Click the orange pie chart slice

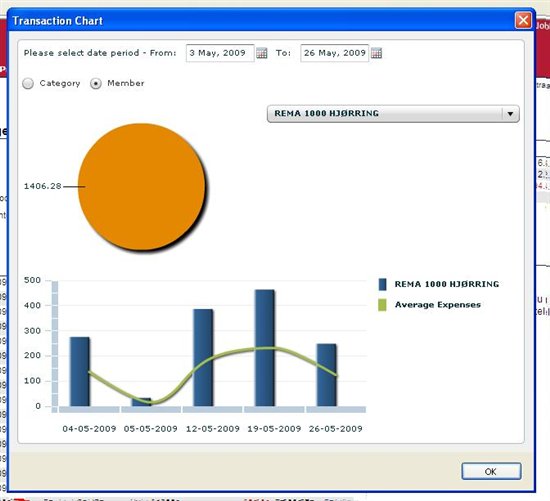141,186
